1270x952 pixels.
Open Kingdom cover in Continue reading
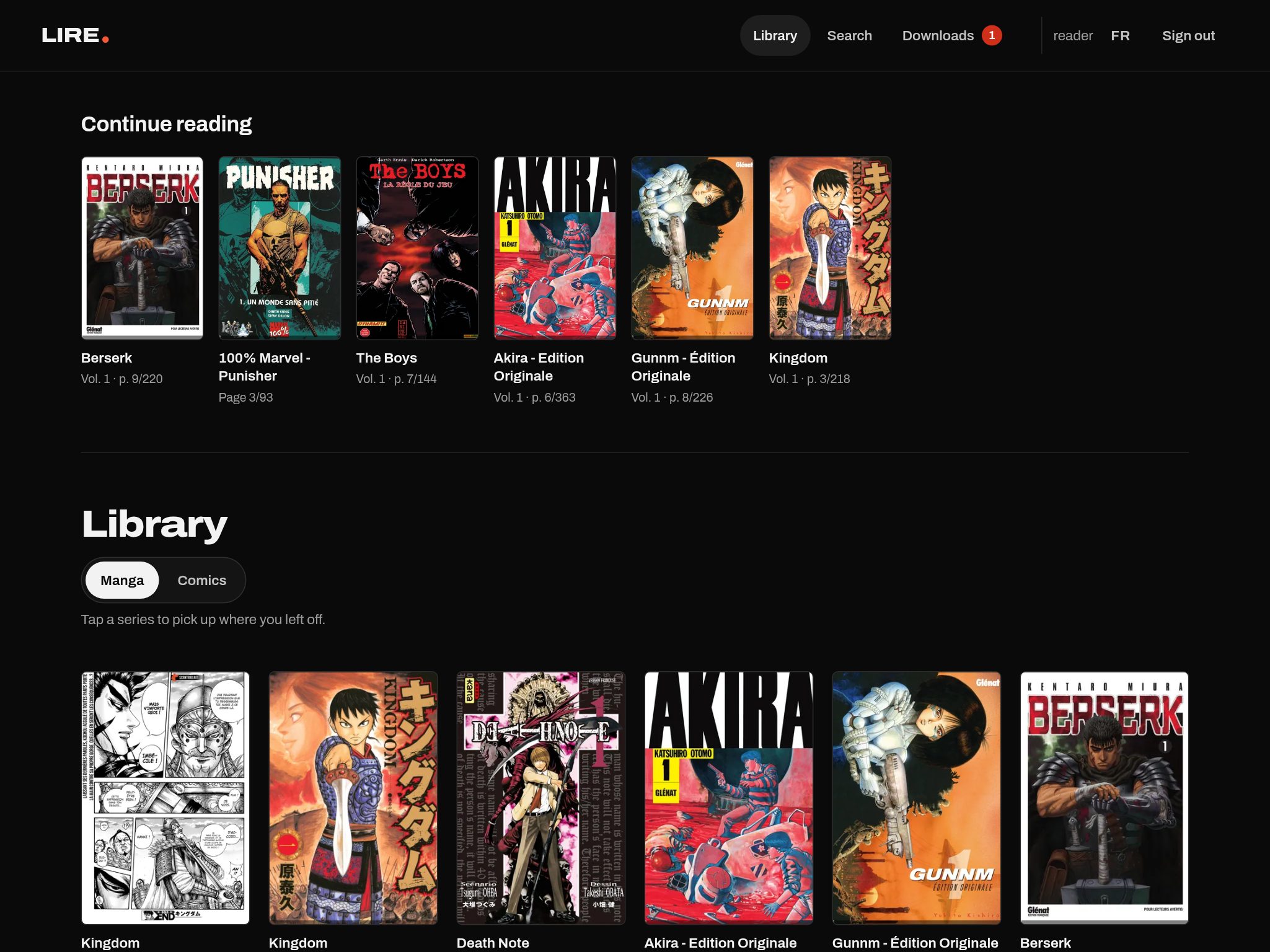click(x=830, y=248)
